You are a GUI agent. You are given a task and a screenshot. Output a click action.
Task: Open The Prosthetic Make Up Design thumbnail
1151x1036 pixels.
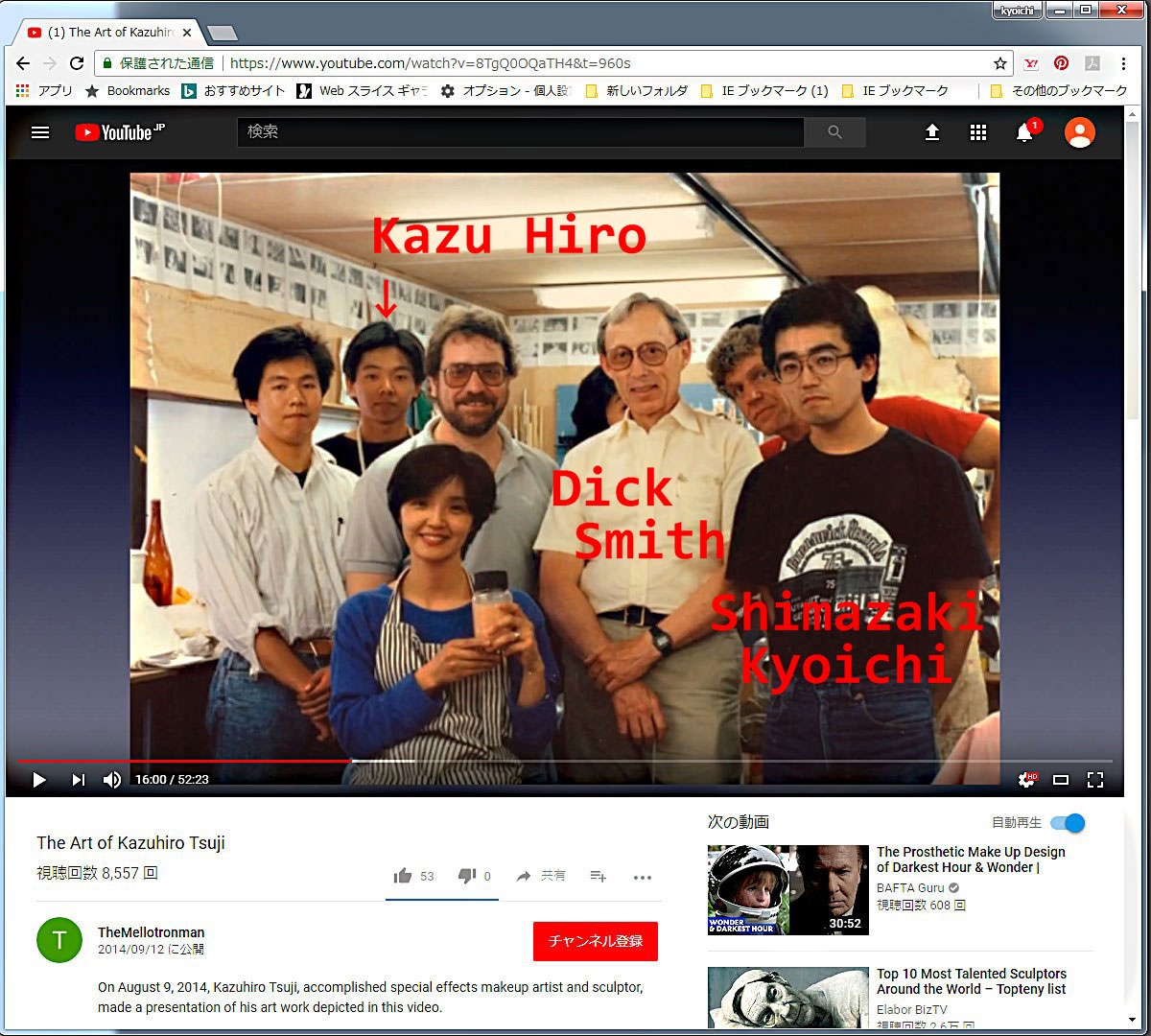pyautogui.click(x=788, y=890)
